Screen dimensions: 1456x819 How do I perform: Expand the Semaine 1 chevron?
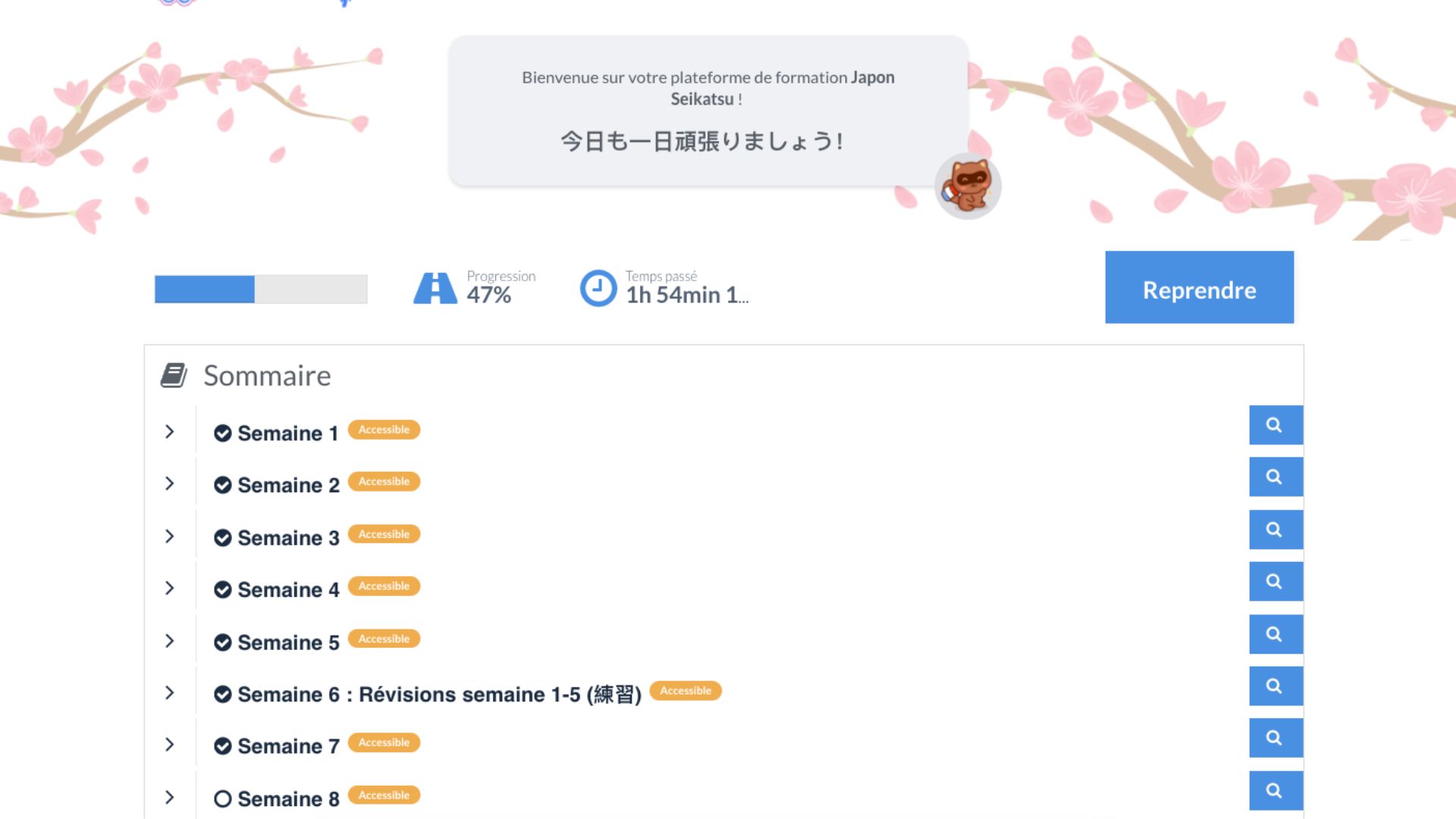click(169, 431)
